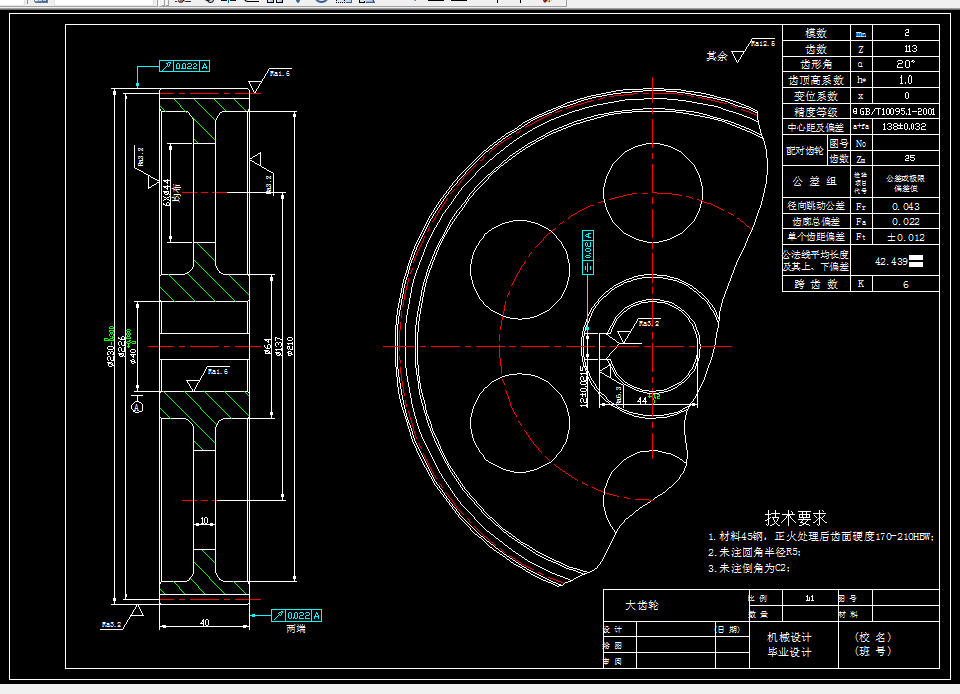Select the 径向跳动公差 value 0.043
Viewport: 960px width, 694px height.
pyautogui.click(x=906, y=206)
